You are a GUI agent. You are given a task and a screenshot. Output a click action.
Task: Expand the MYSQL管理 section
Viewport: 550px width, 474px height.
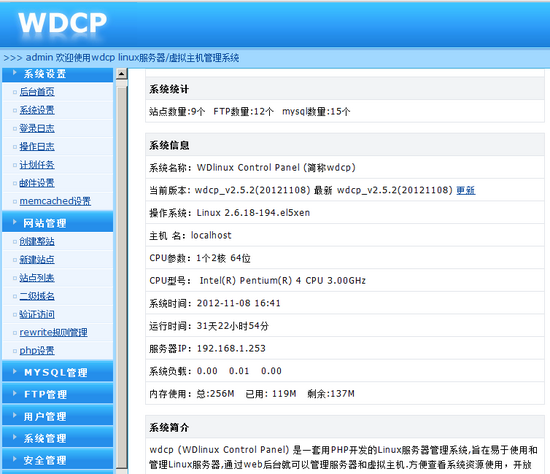[x=58, y=372]
